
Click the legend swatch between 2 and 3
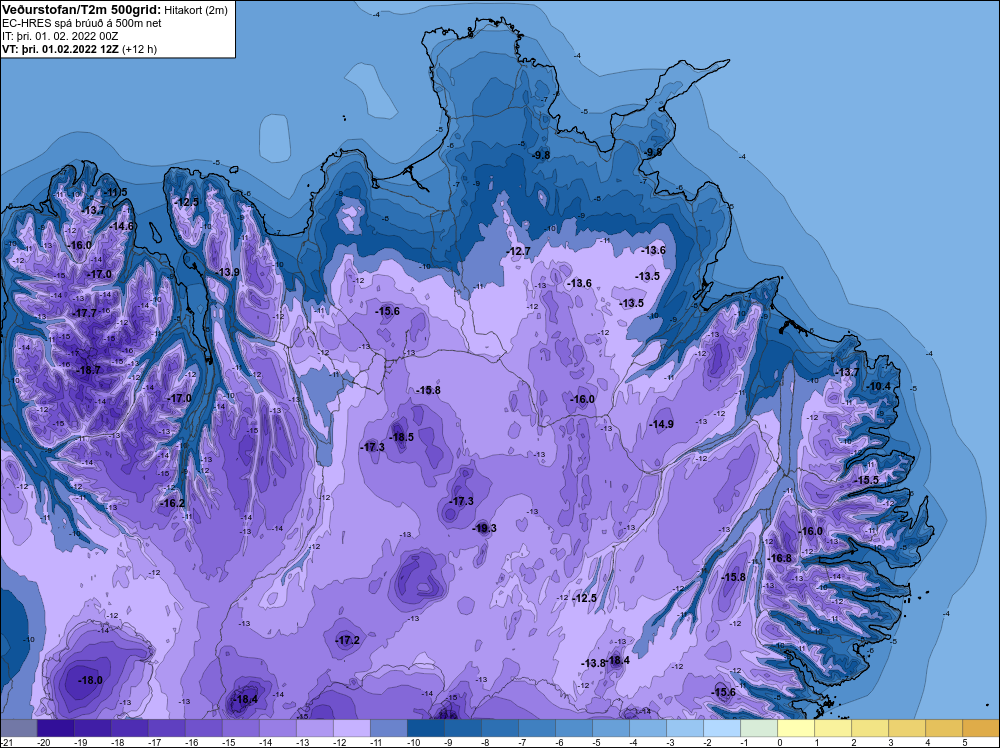click(x=869, y=728)
